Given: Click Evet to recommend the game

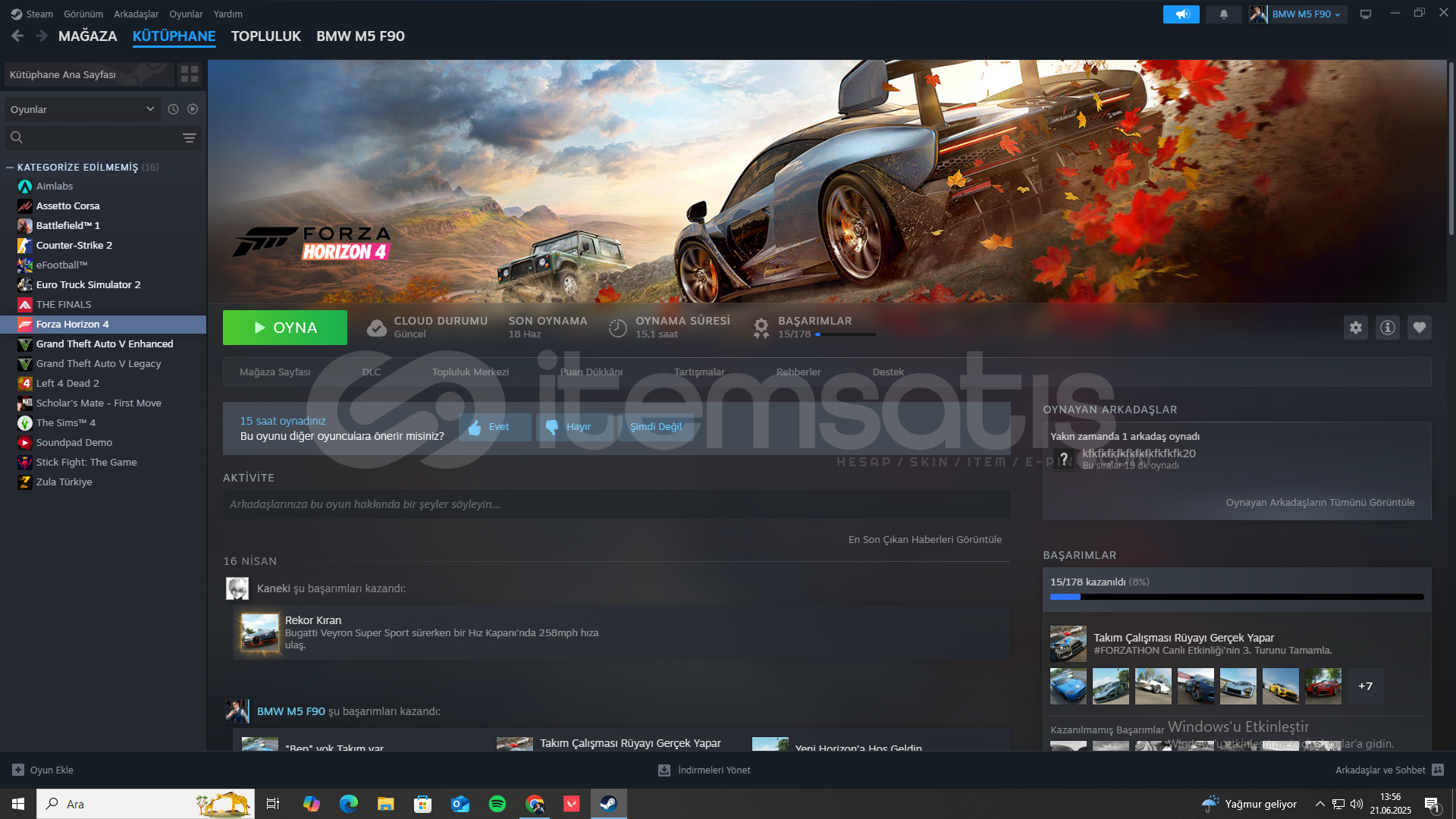Looking at the screenshot, I should pyautogui.click(x=495, y=427).
